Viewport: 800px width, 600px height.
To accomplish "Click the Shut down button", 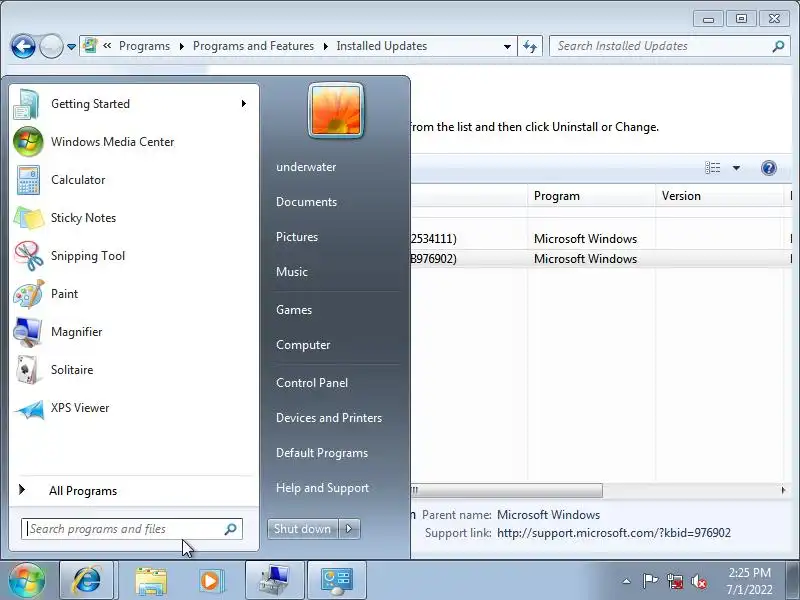I will coord(303,529).
